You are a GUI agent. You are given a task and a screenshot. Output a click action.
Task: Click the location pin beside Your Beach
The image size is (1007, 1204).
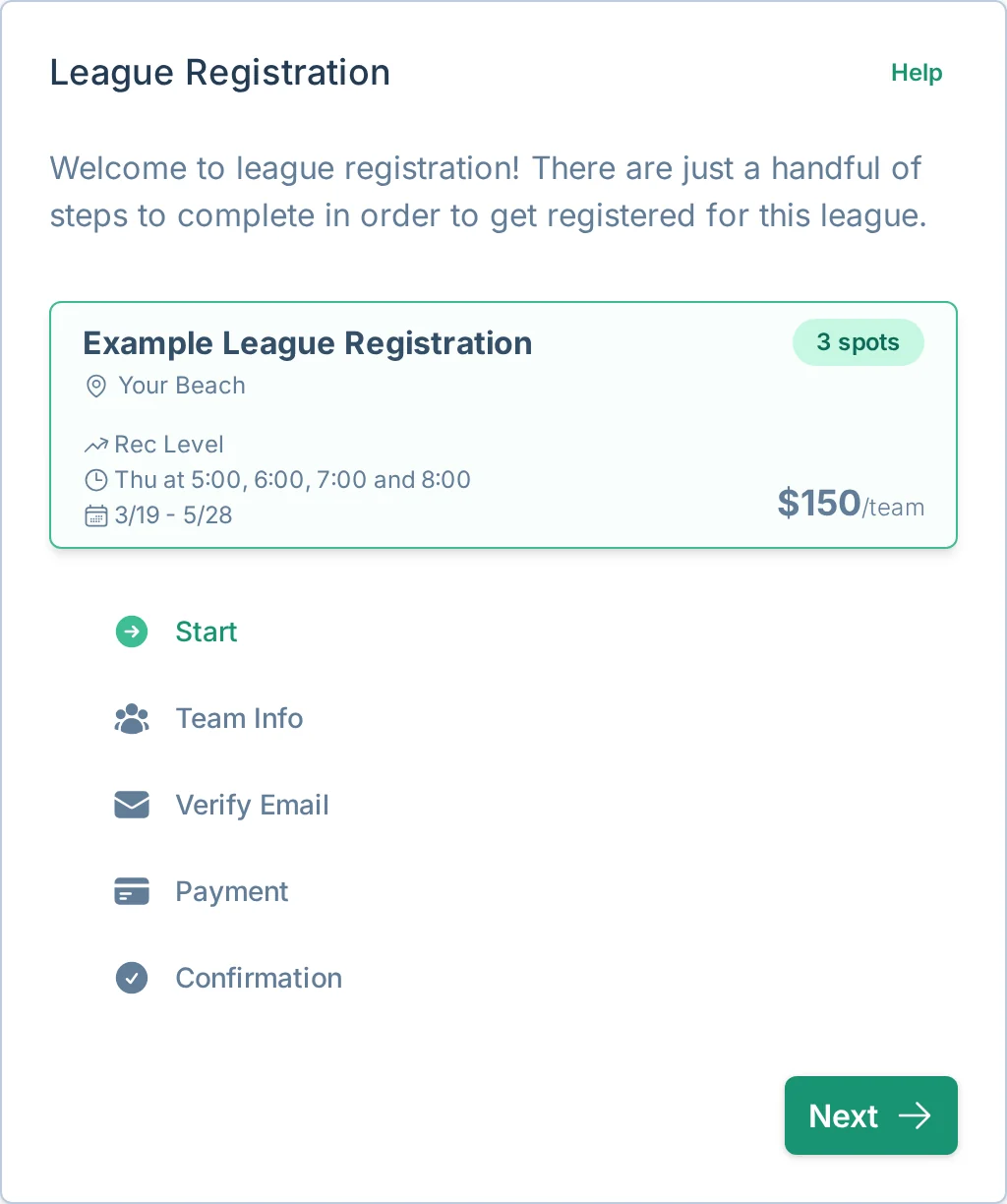(x=95, y=386)
